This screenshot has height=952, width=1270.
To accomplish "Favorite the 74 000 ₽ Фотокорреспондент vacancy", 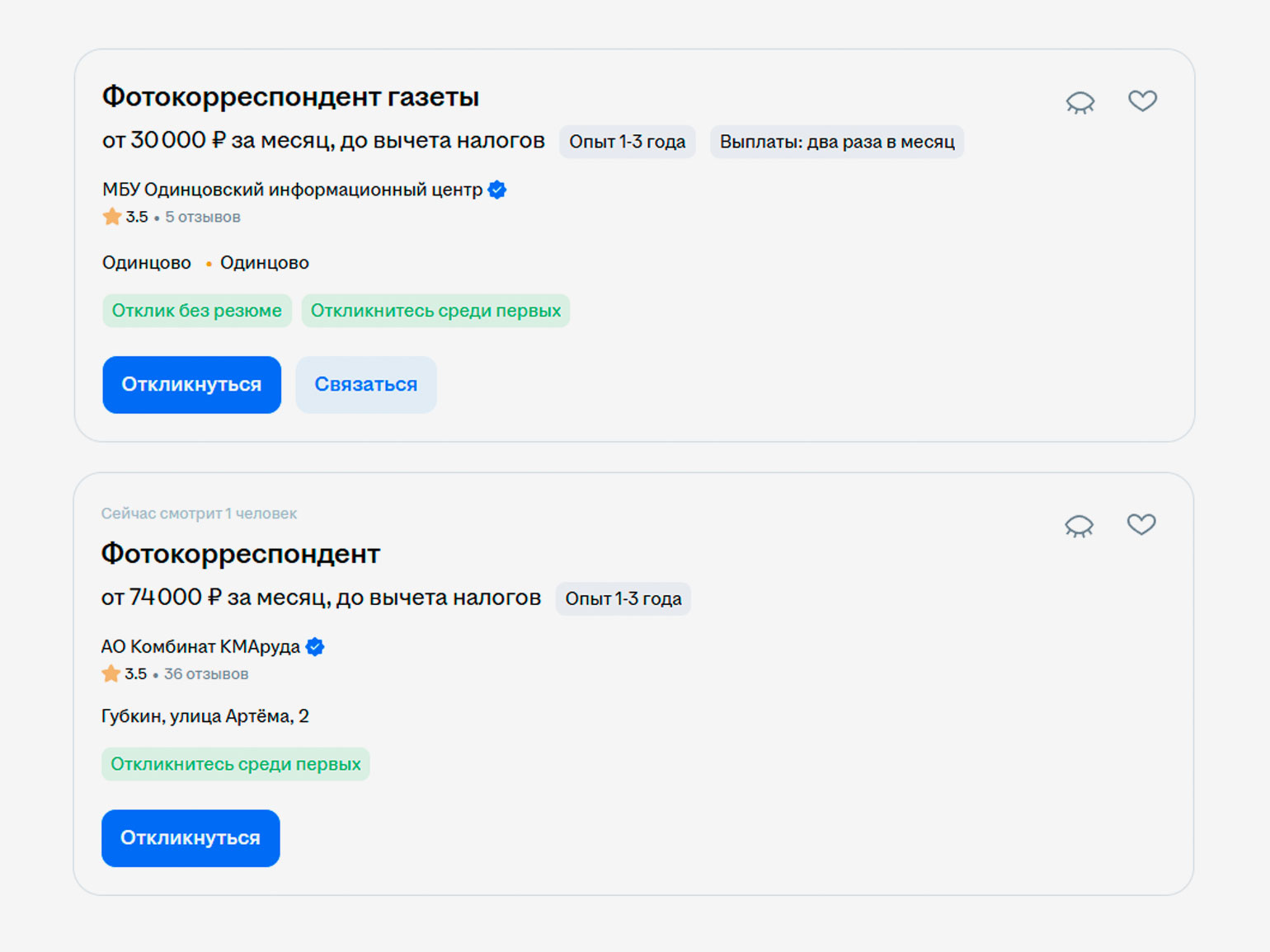I will (x=1141, y=524).
